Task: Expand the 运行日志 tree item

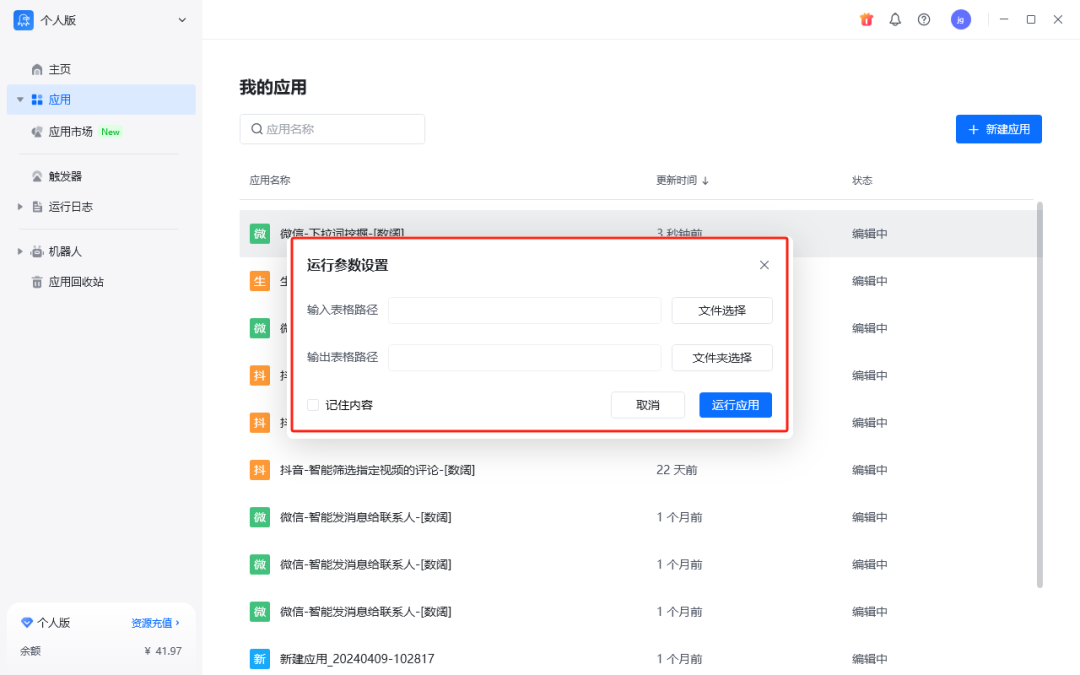Action: 18,207
